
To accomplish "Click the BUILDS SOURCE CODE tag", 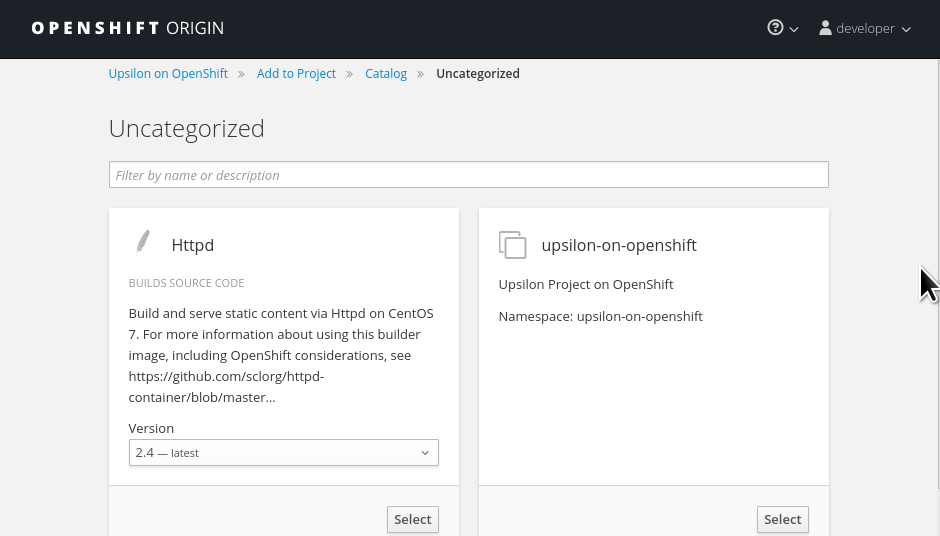I will coord(186,283).
